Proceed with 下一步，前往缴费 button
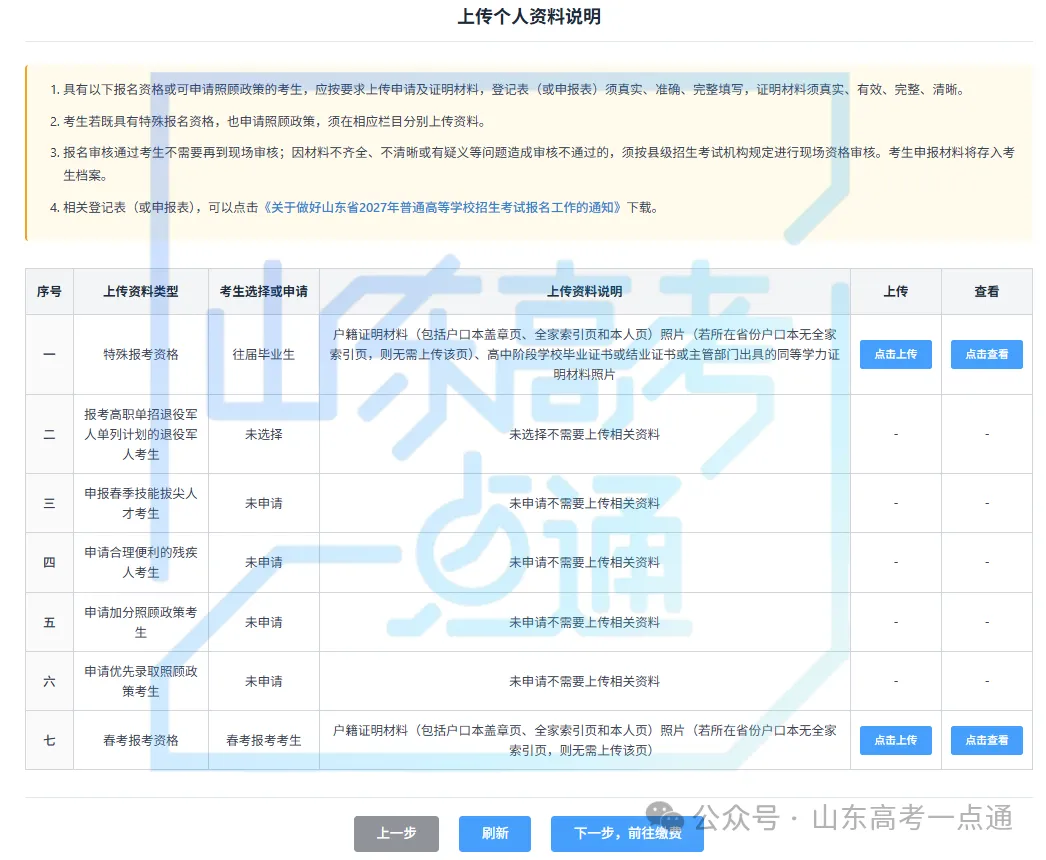This screenshot has width=1046, height=860. (x=627, y=833)
